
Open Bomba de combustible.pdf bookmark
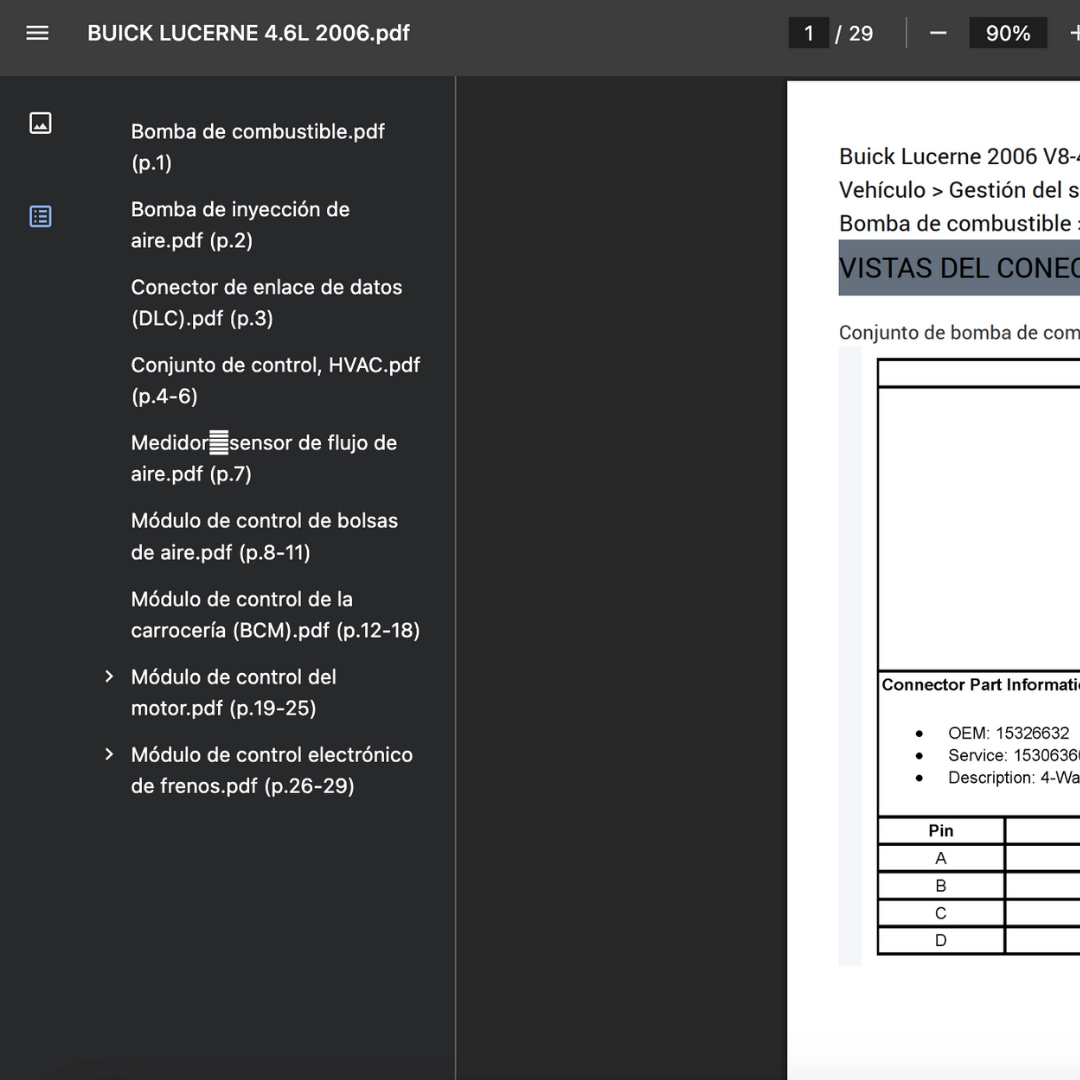258,147
